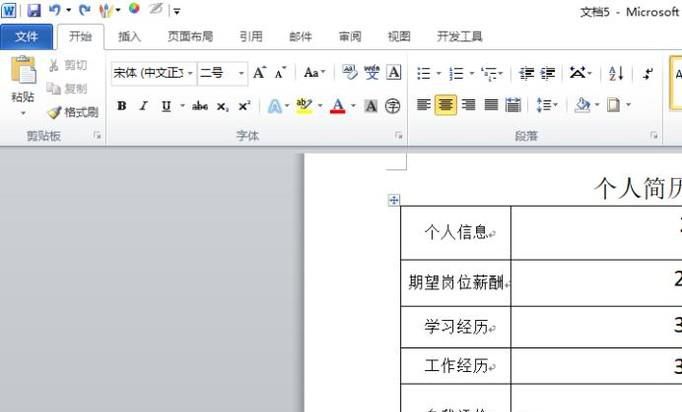The width and height of the screenshot is (682, 412).
Task: Click the table move handle
Action: 393,200
